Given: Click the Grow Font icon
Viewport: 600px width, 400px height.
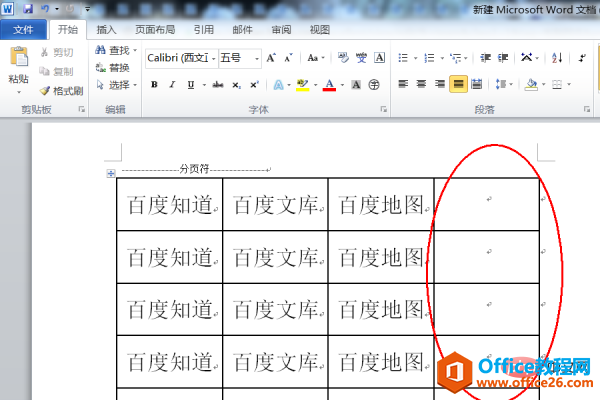Looking at the screenshot, I should 271,58.
